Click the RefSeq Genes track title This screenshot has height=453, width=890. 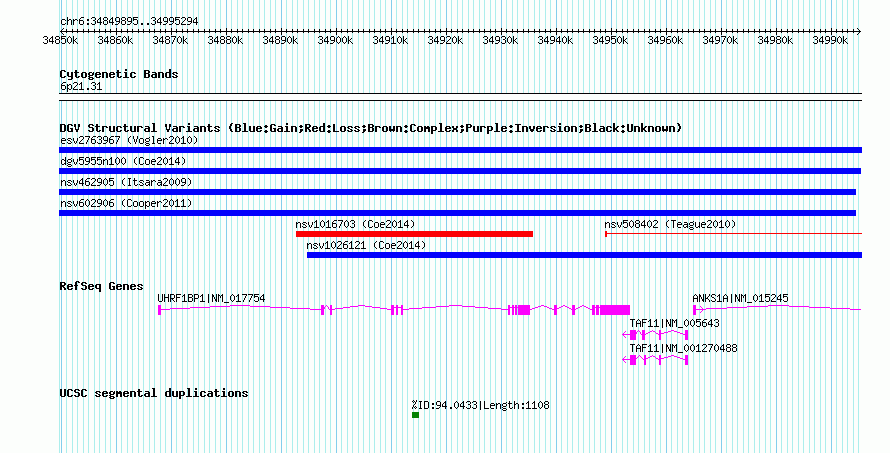(101, 286)
